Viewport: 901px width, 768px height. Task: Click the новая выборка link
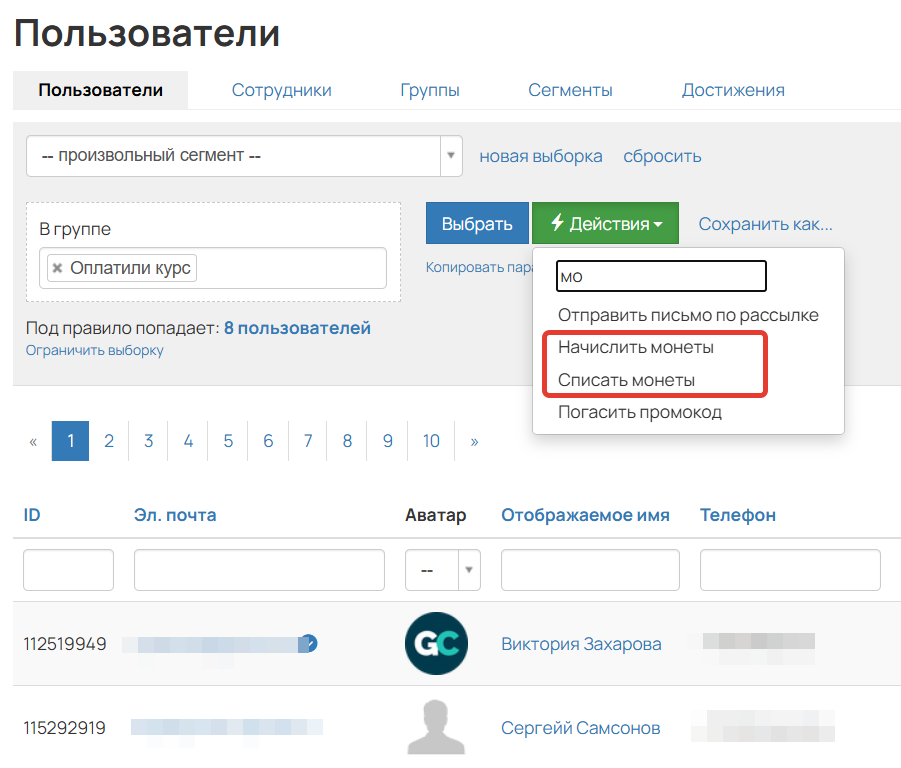(541, 156)
